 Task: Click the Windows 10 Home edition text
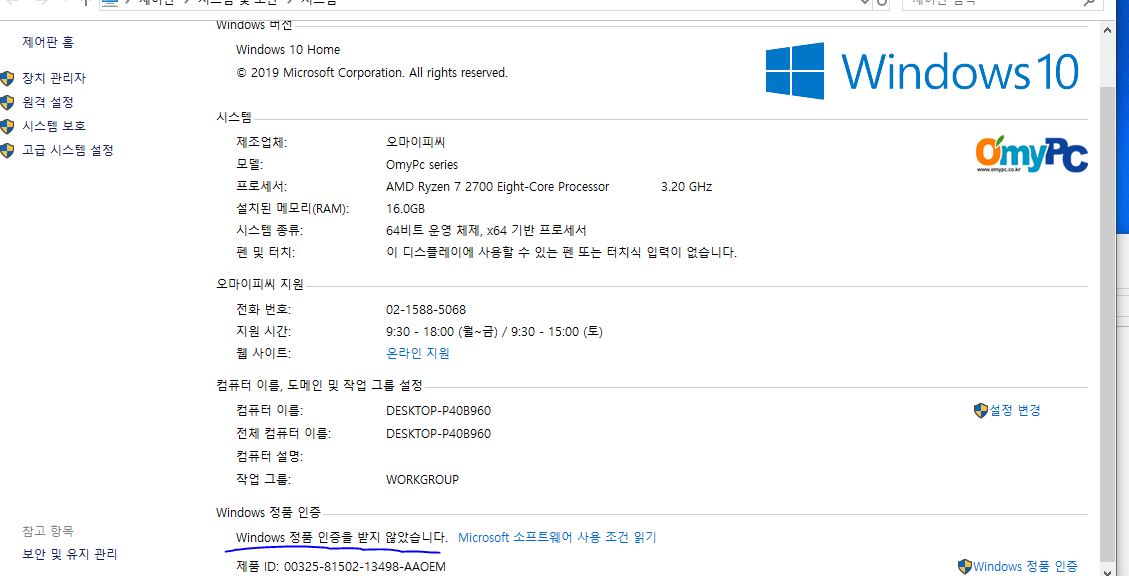[288, 50]
